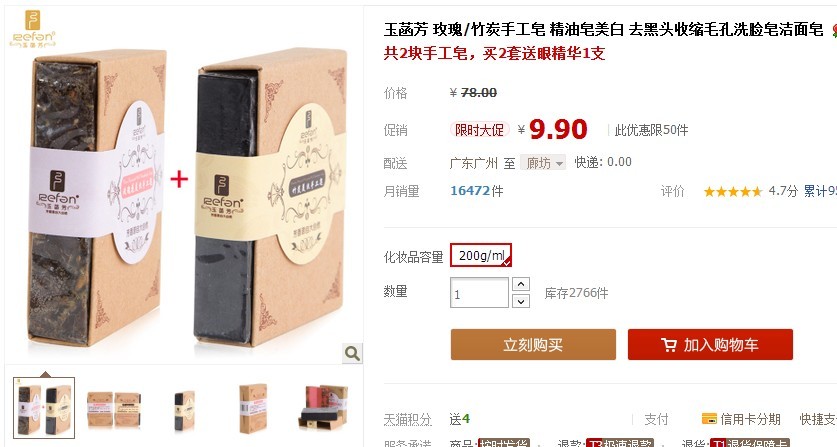Select the 200g/ml capacity option
The image size is (837, 447).
pyautogui.click(x=481, y=255)
